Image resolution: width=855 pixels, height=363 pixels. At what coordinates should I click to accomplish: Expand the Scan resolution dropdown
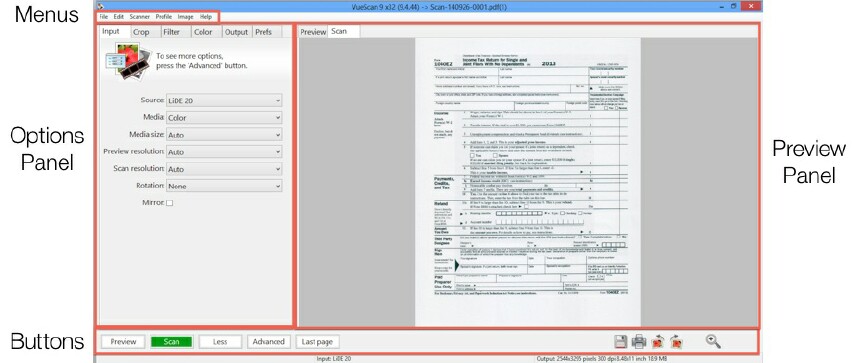[224, 169]
